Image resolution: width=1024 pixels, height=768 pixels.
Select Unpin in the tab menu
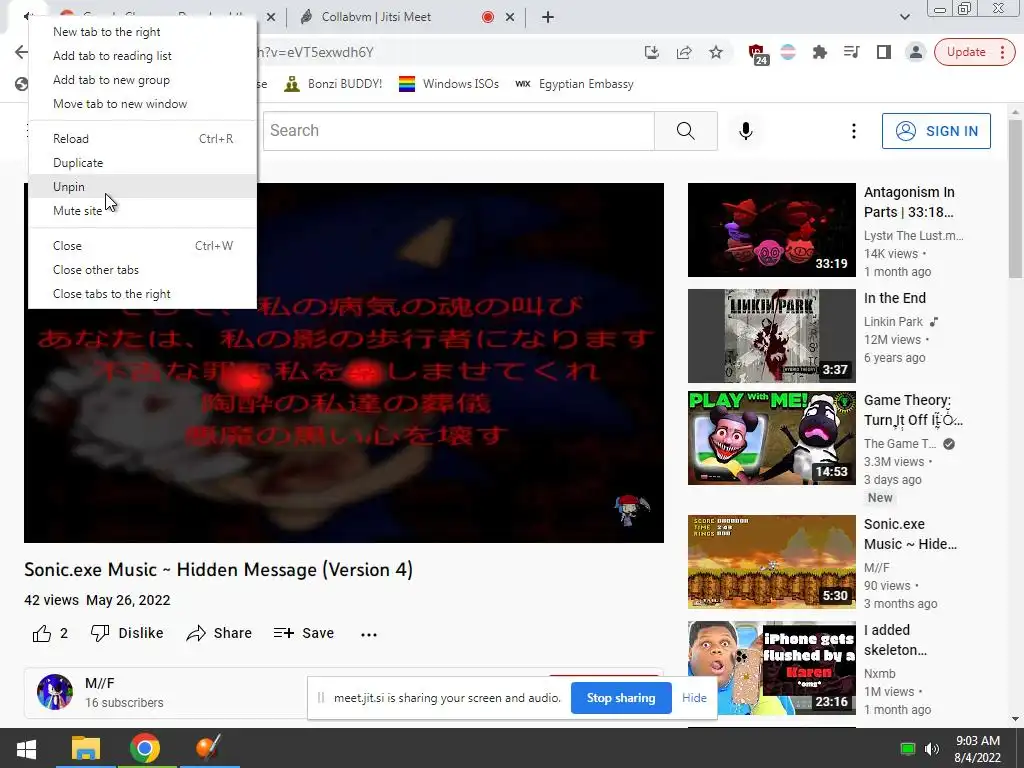[x=143, y=187]
